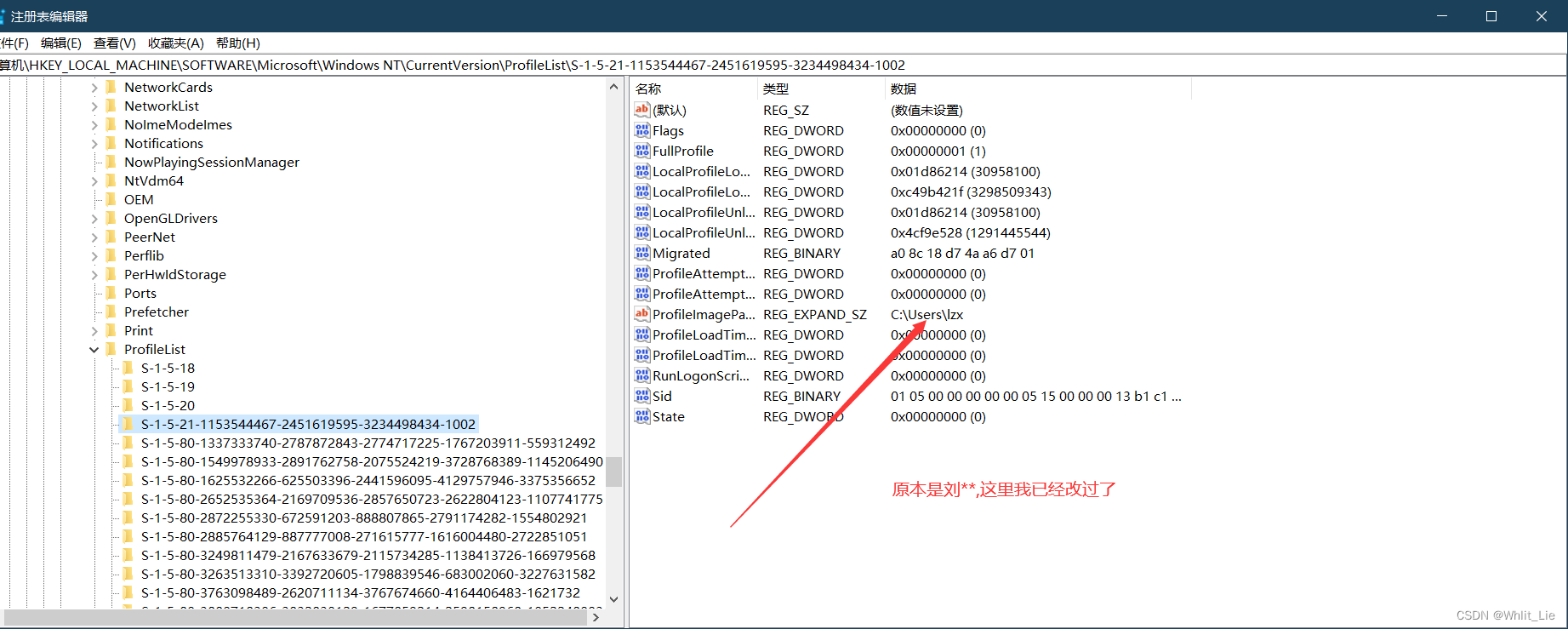Click the State DWORD value icon
Screen dimensions: 1568x629
coord(642,416)
